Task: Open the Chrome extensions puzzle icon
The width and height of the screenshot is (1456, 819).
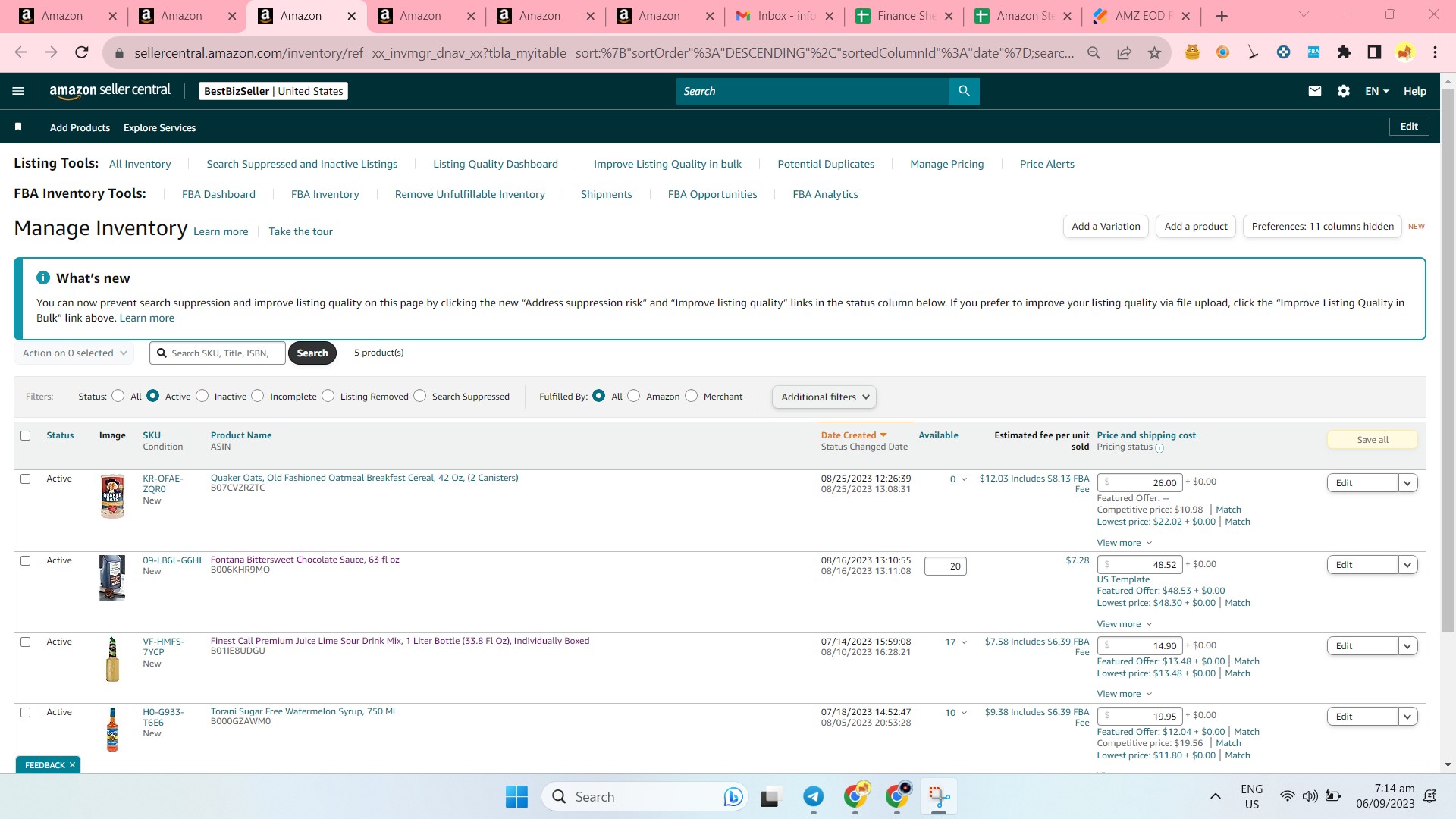Action: [x=1344, y=52]
